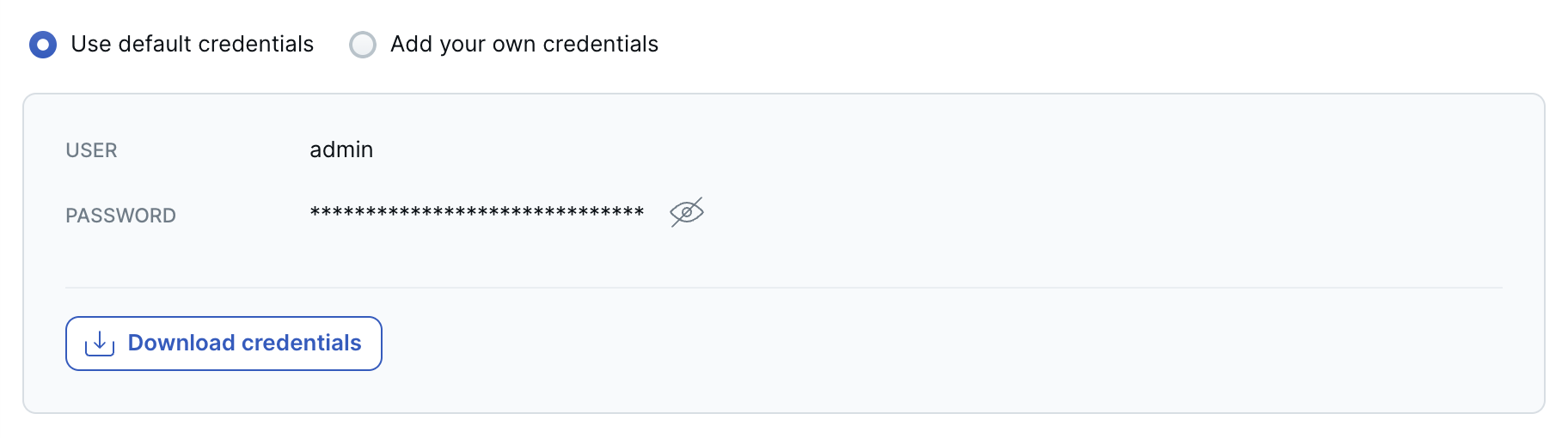Click the PASSWORD field label
Screen dimensions: 1568x438
pos(120,216)
